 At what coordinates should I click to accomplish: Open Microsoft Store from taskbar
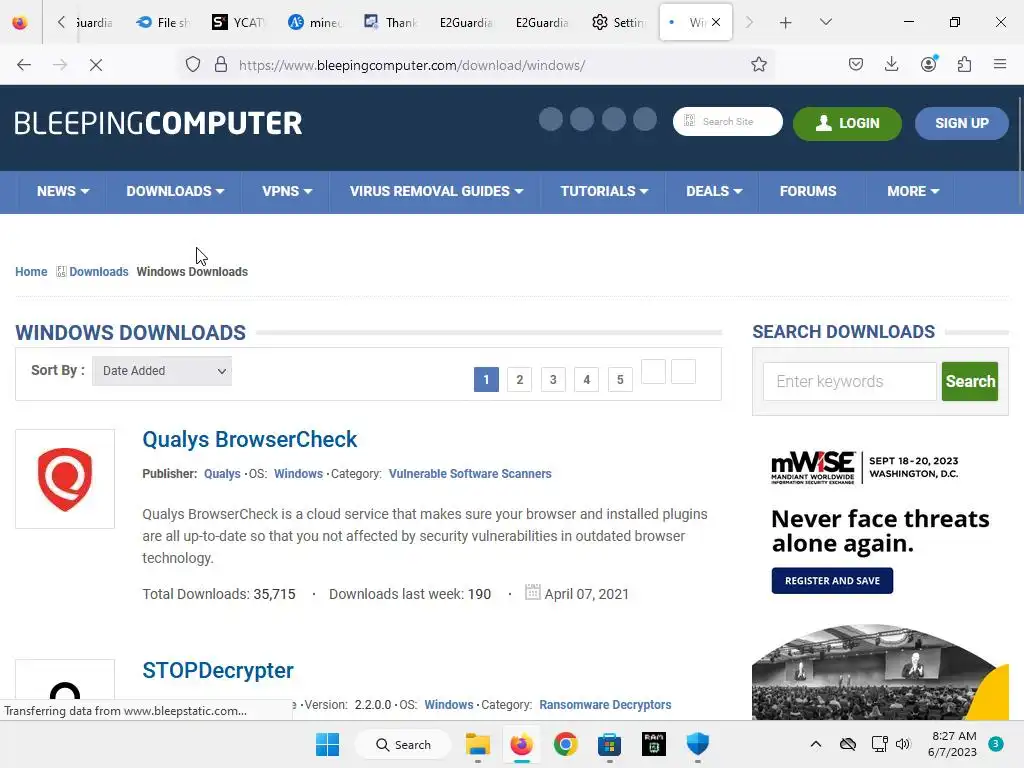[609, 744]
